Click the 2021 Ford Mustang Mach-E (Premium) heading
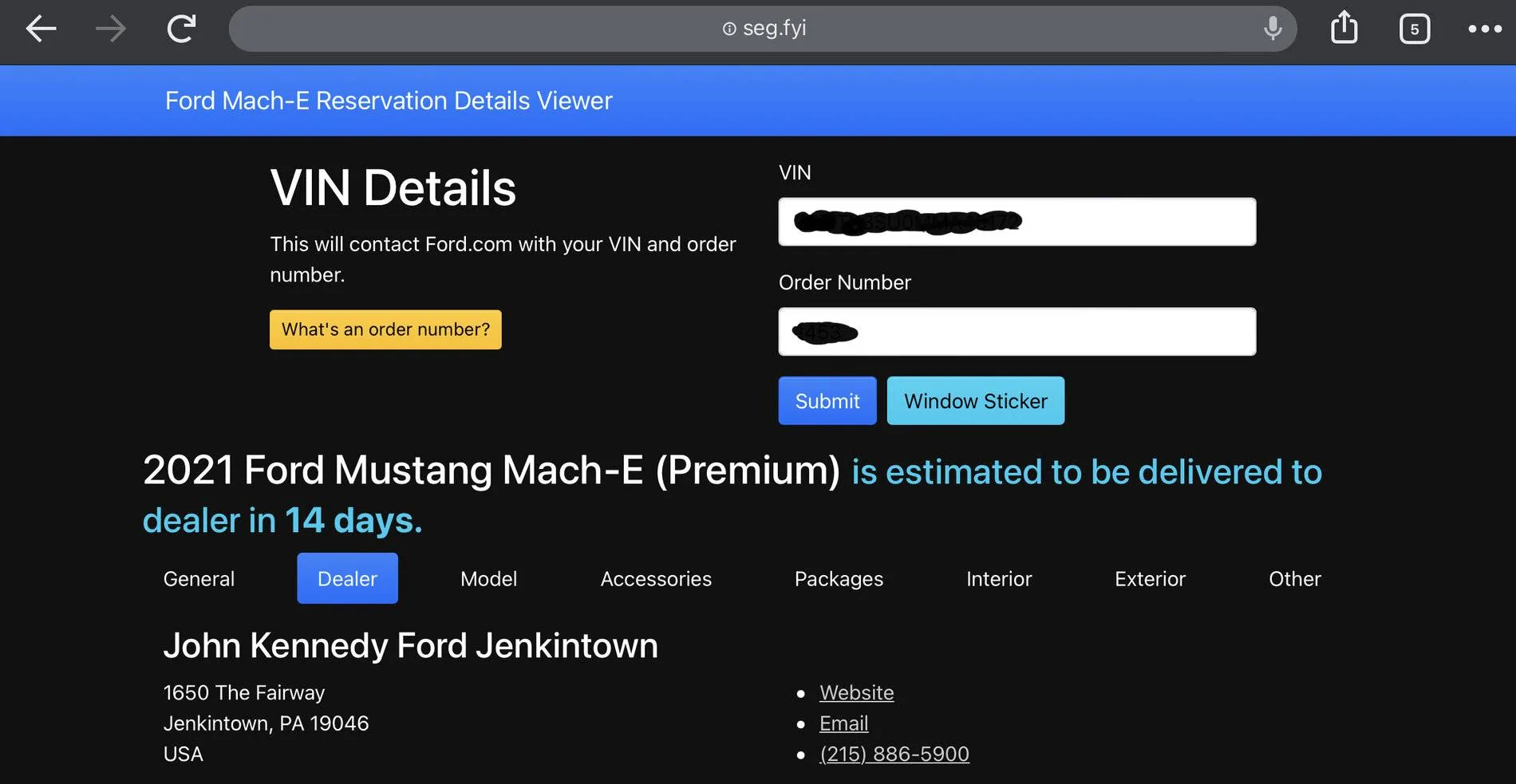The image size is (1516, 784). (x=492, y=470)
